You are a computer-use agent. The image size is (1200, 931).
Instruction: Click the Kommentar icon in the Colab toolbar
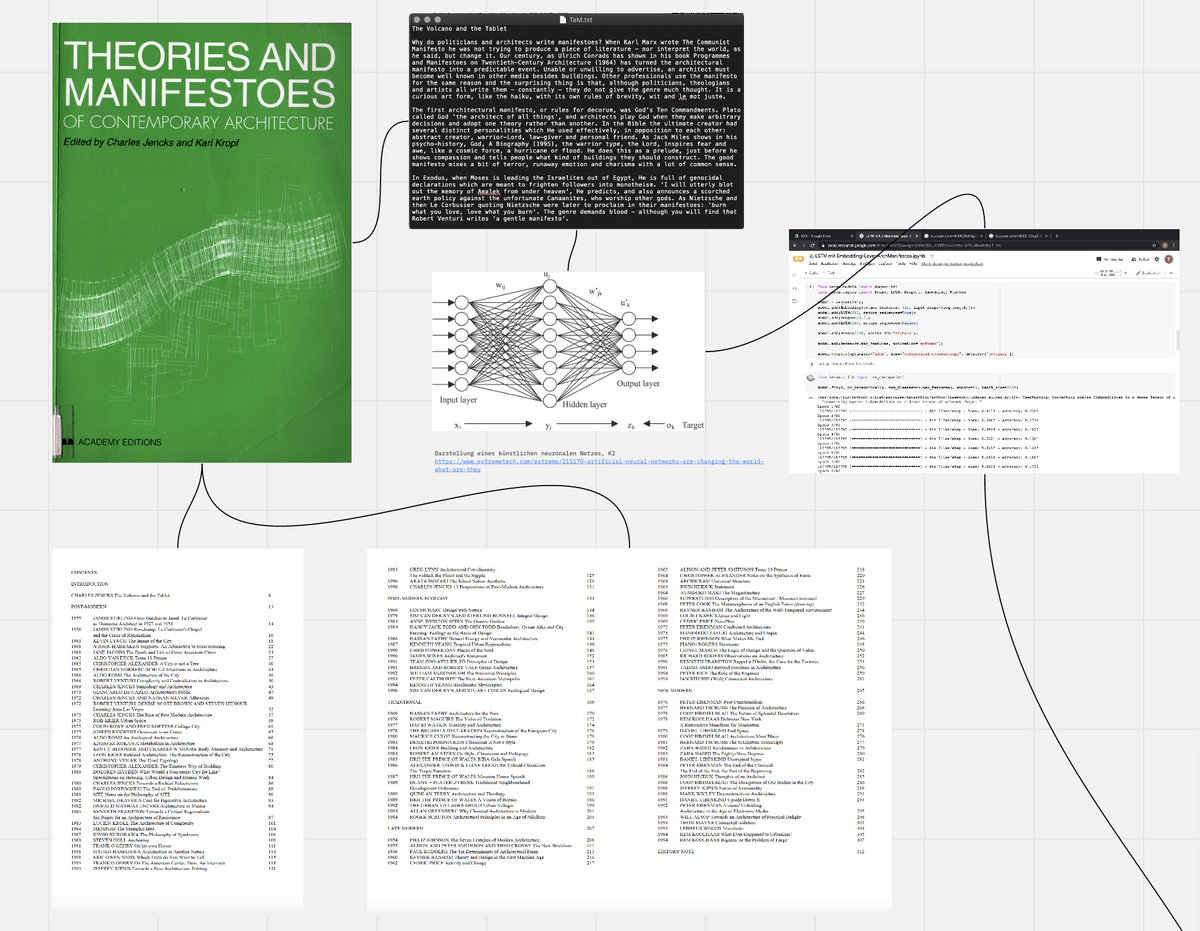tap(1097, 258)
